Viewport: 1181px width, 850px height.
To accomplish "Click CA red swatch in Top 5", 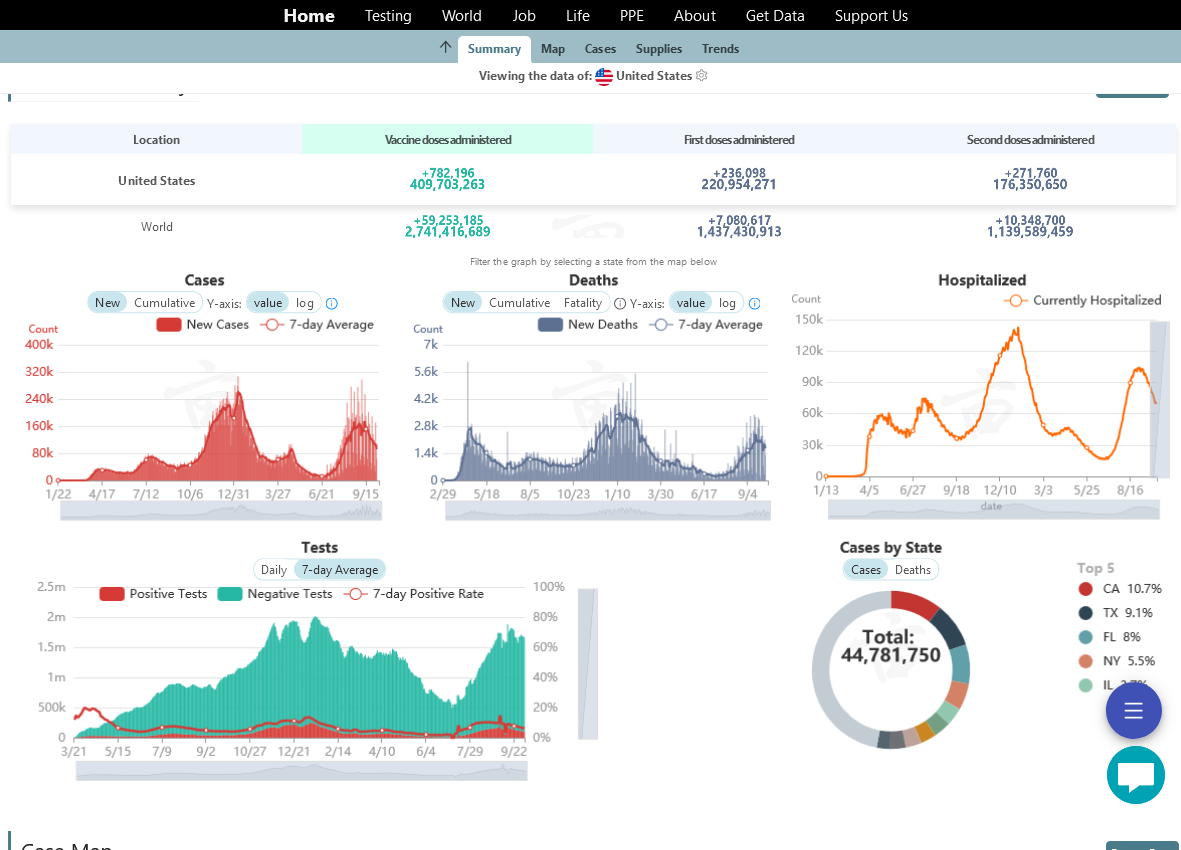I will (1085, 589).
